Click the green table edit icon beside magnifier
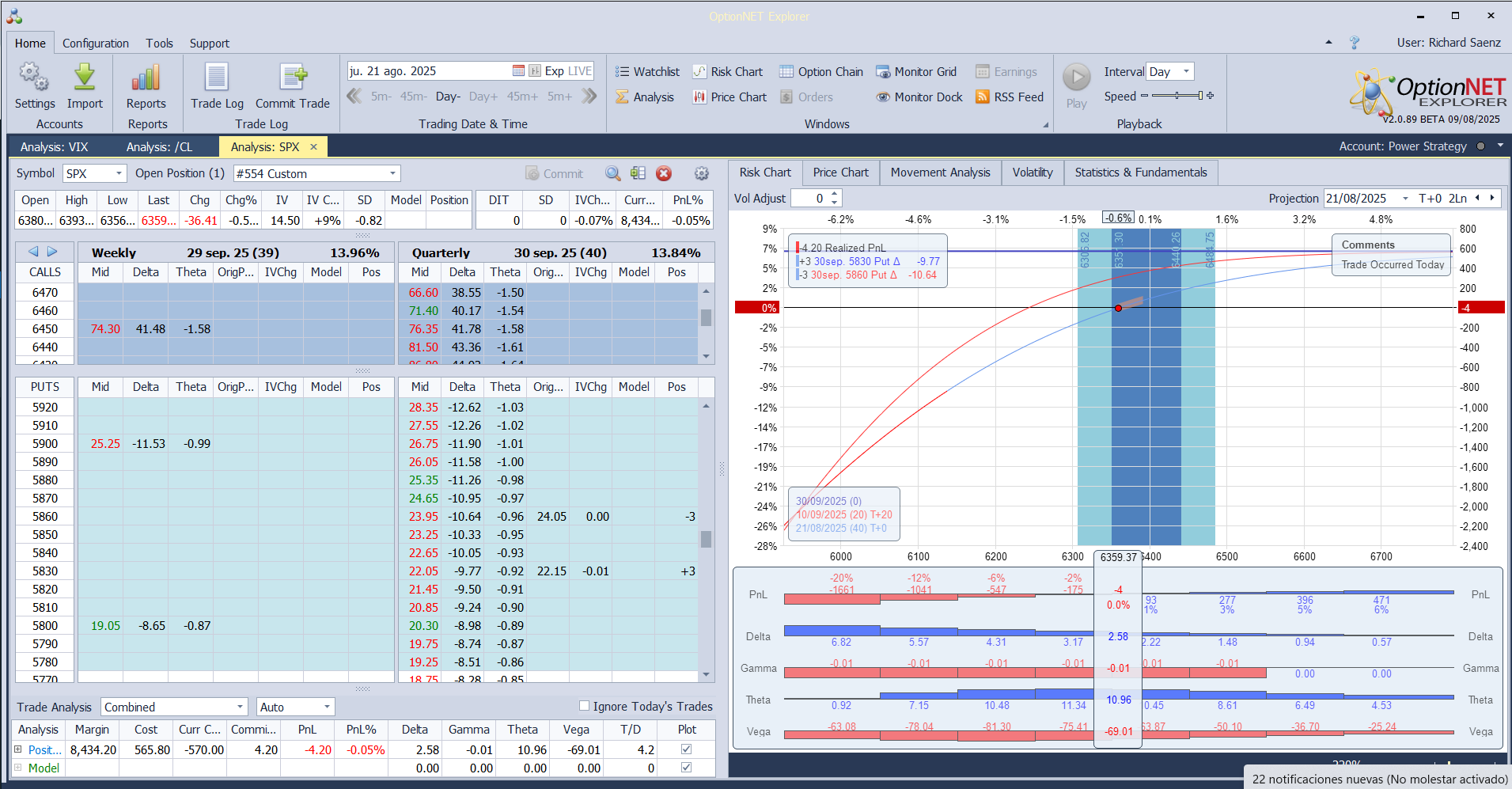This screenshot has width=1512, height=789. click(x=638, y=173)
